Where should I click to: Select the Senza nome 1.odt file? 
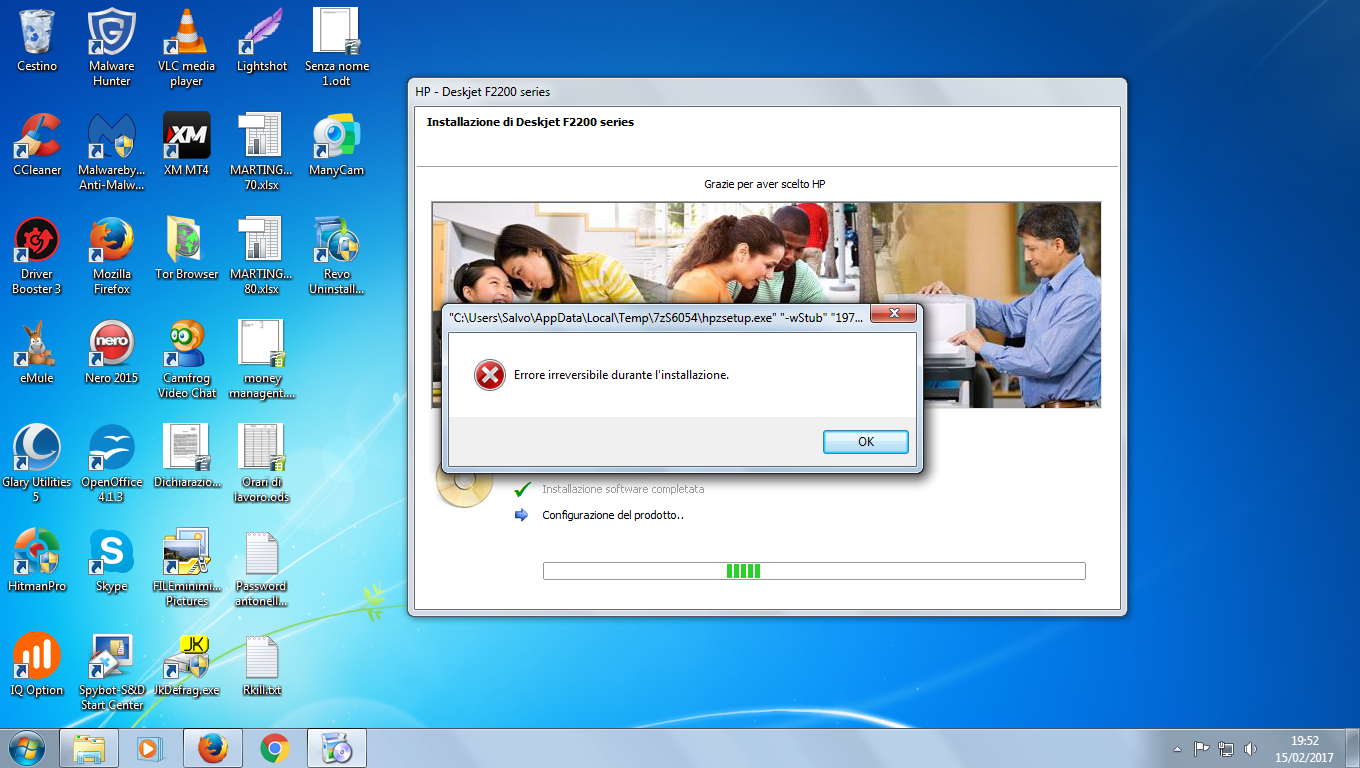point(337,48)
